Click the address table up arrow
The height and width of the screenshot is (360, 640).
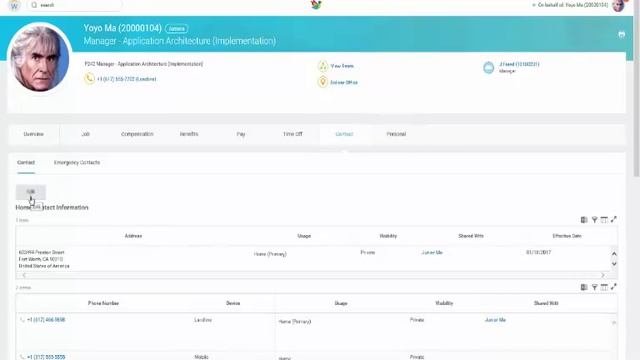pyautogui.click(x=614, y=254)
